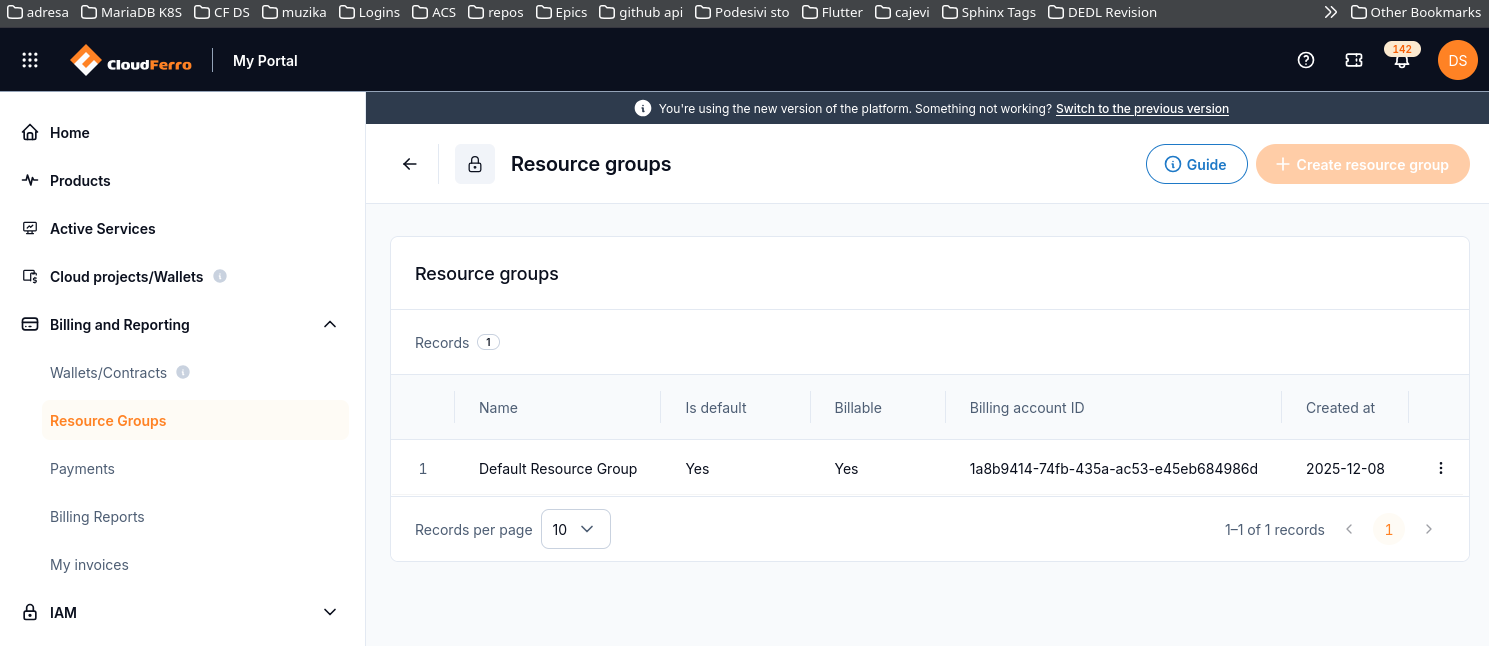Image resolution: width=1489 pixels, height=646 pixels.
Task: Sort by the Billable column header
Action: pos(858,407)
